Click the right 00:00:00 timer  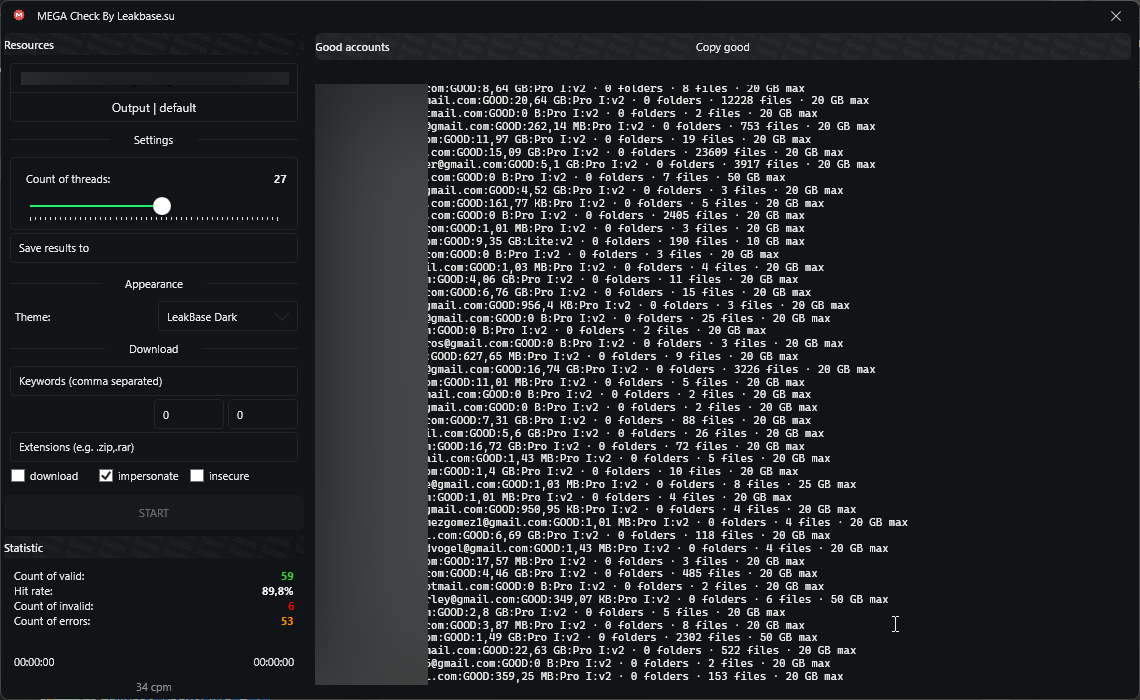click(x=274, y=662)
